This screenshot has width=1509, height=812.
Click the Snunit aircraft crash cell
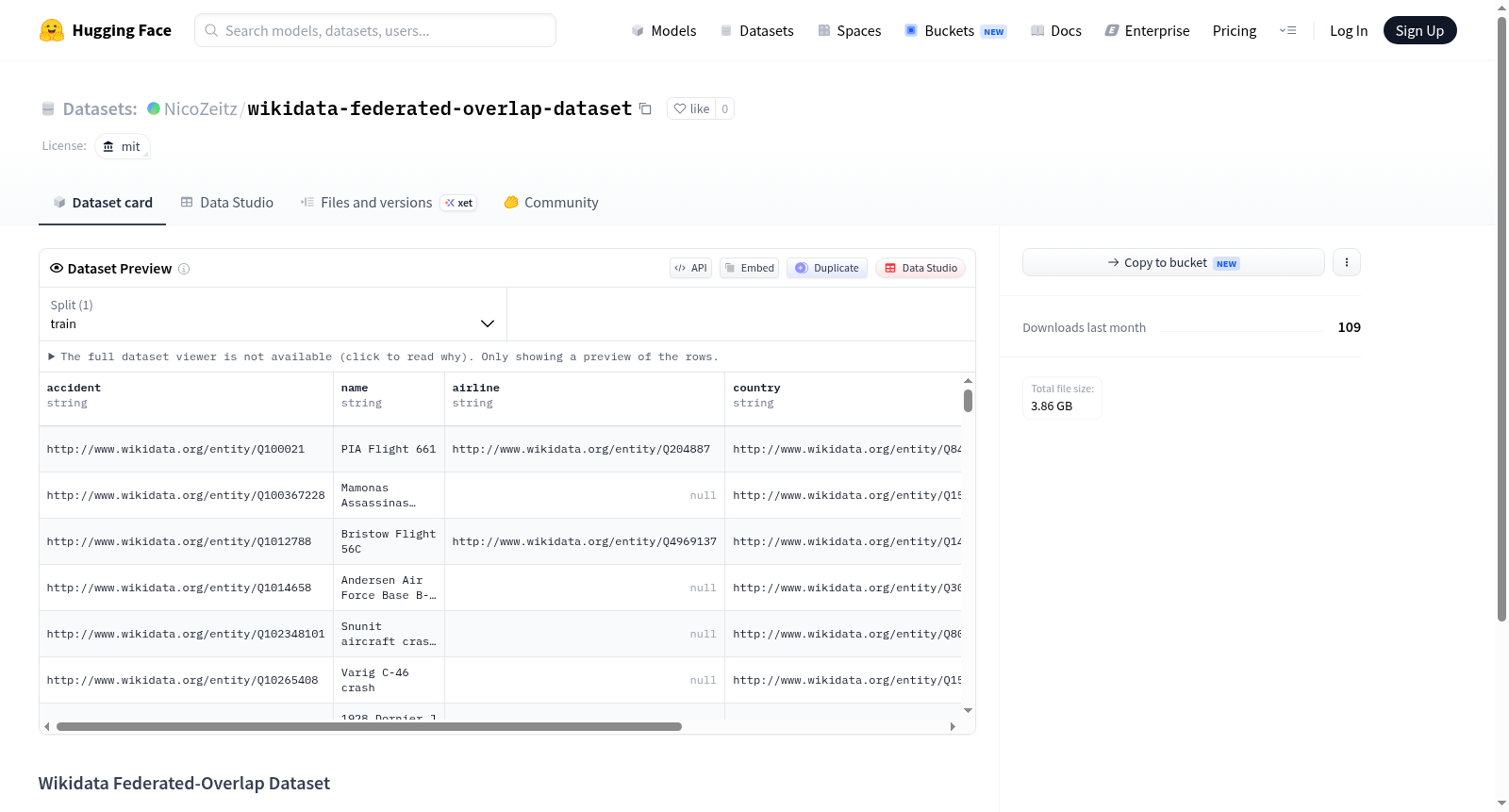click(389, 634)
